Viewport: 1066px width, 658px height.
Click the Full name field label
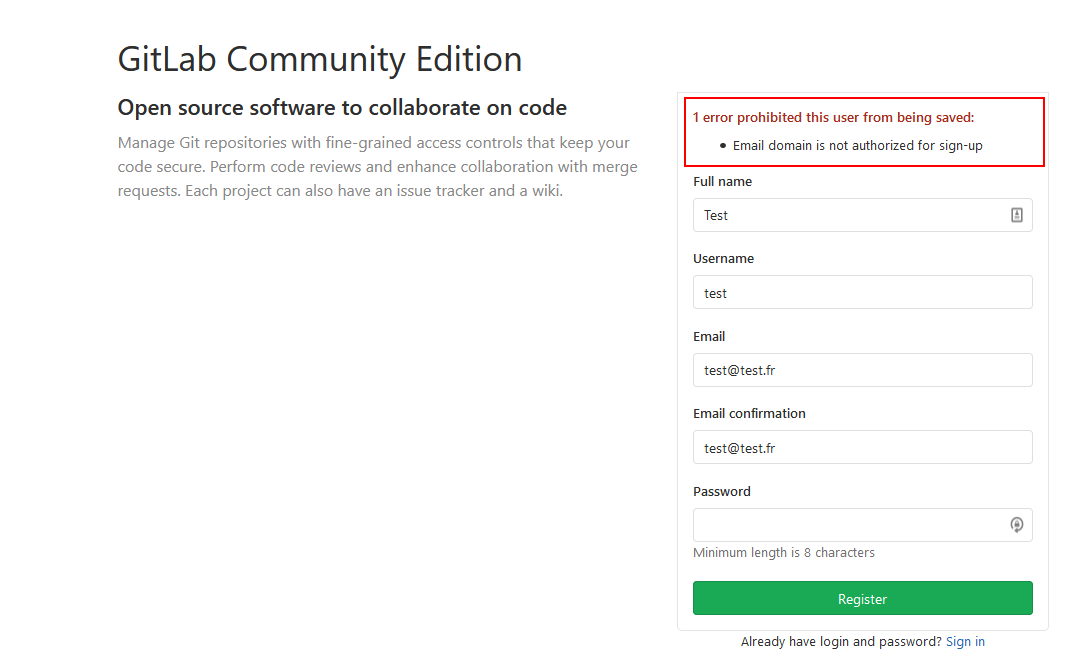722,182
